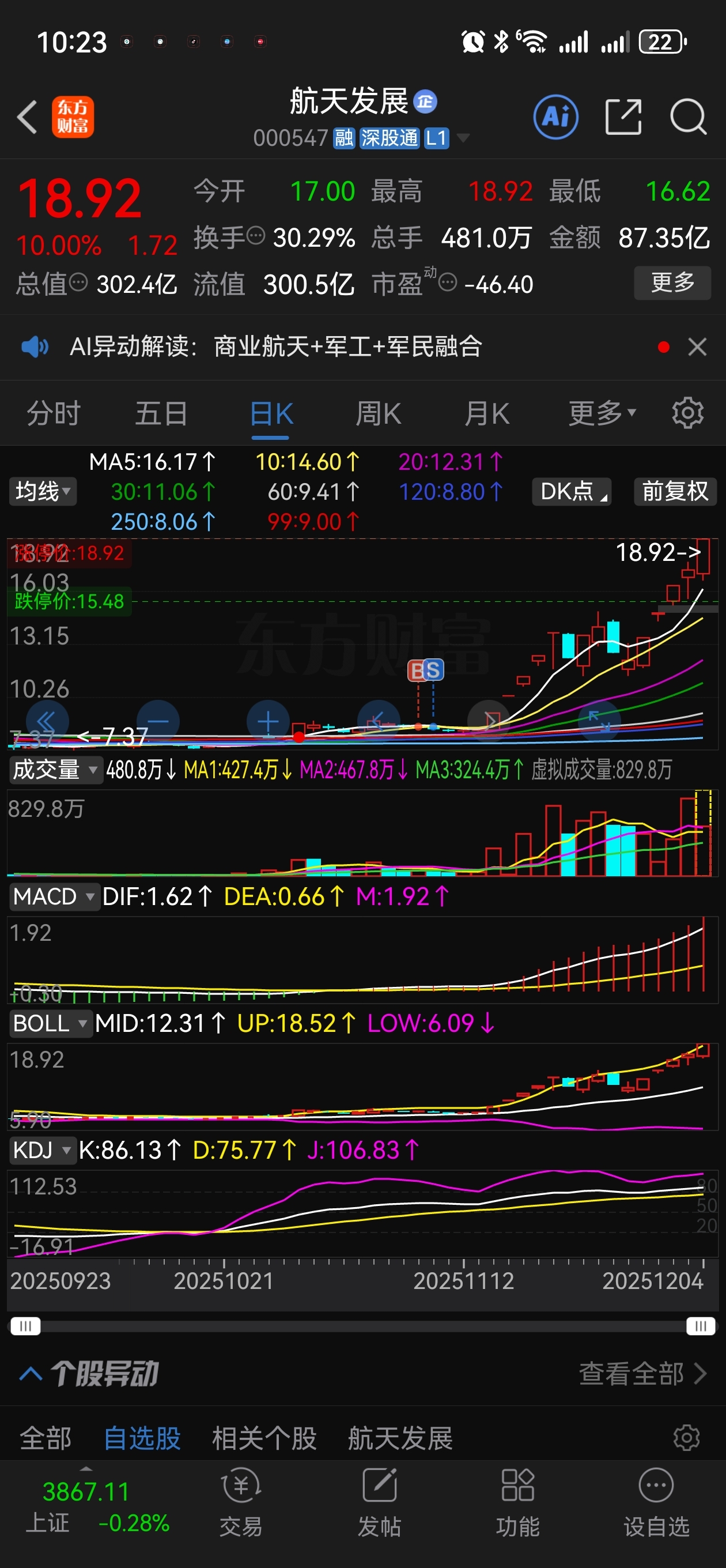Tap the fullscreen expand chart icon

599,721
